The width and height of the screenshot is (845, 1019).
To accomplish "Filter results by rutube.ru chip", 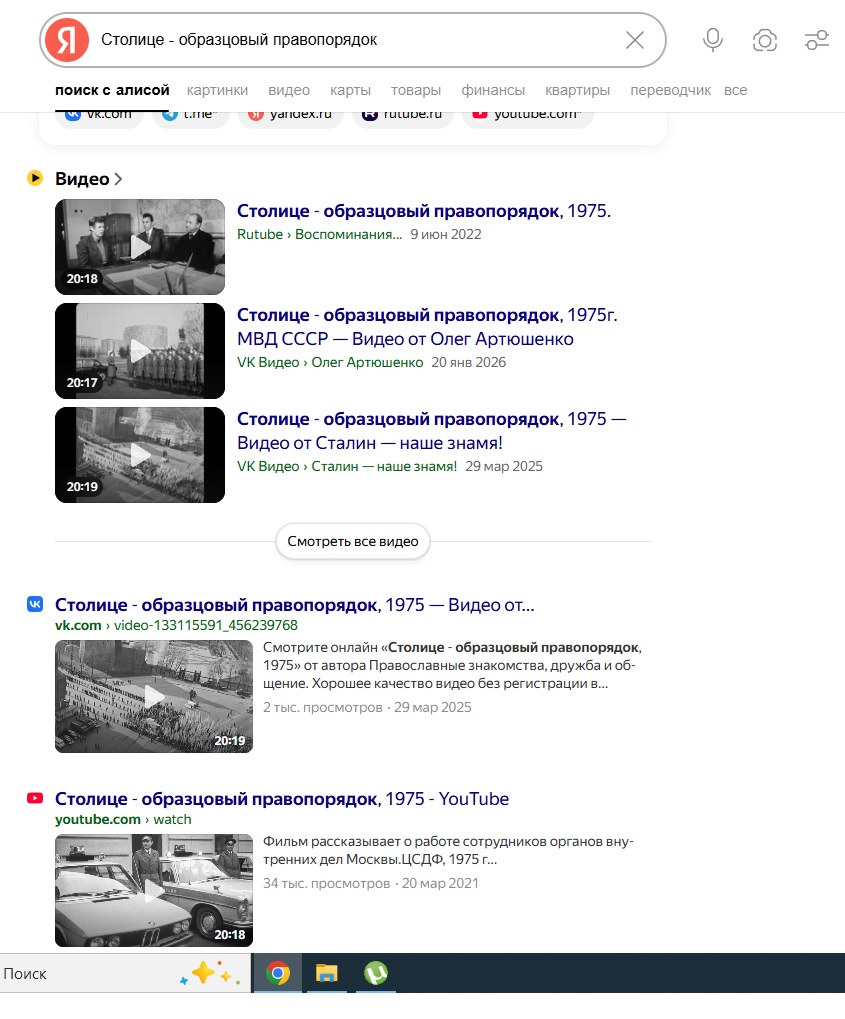I will (402, 114).
